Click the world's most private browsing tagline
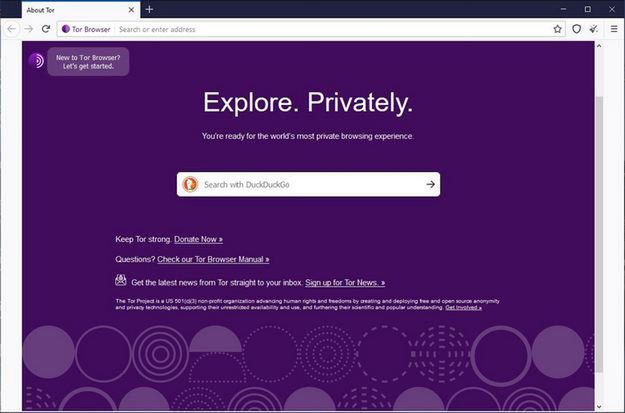The image size is (625, 413). point(308,136)
